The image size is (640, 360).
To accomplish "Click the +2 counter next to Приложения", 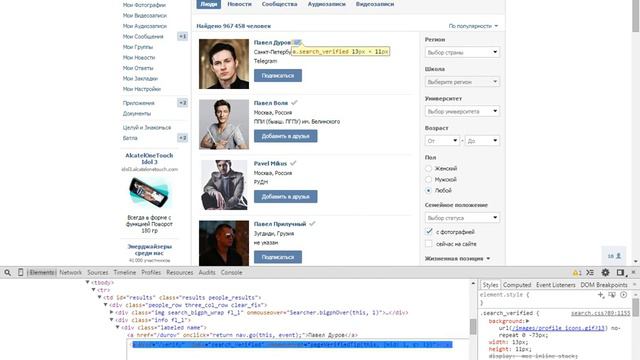I will [x=182, y=103].
